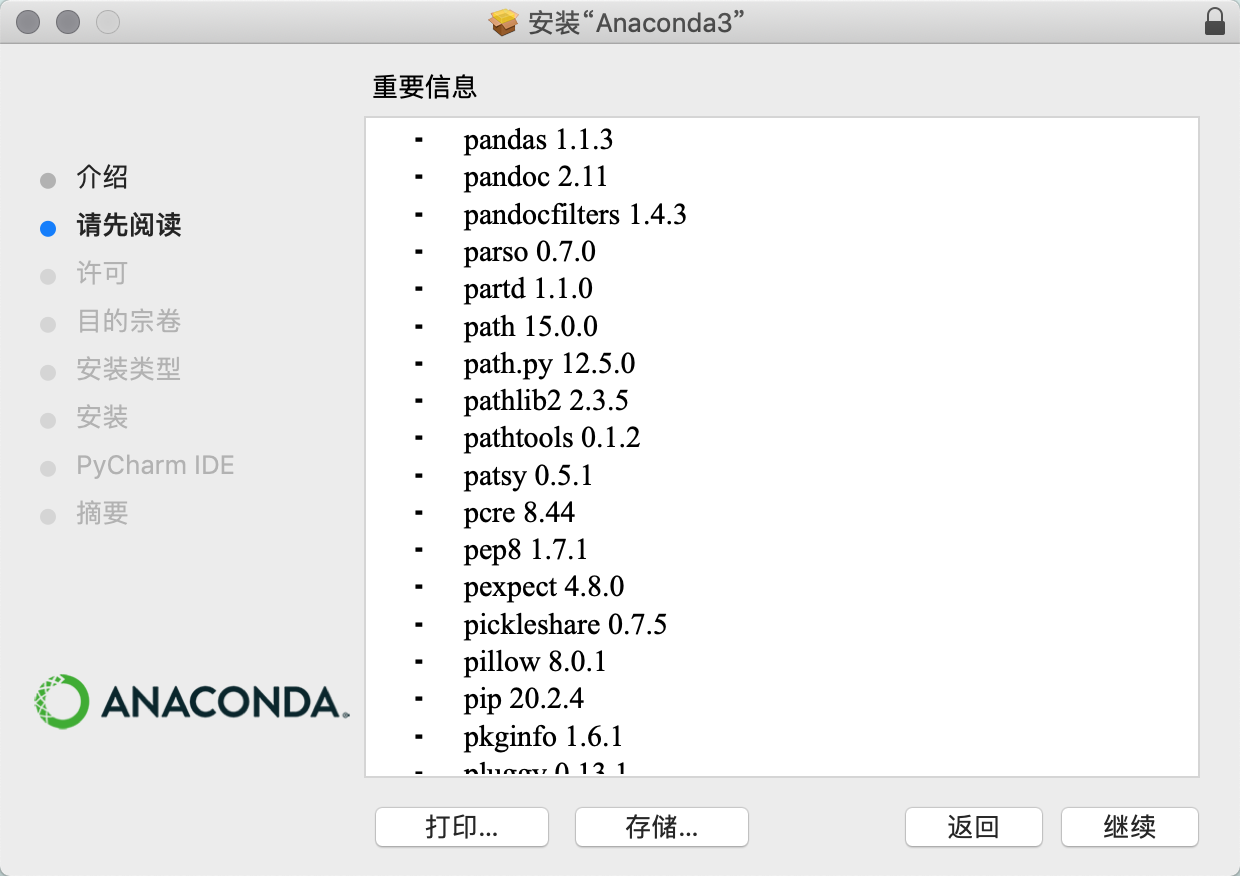Select the 安装类型 step label
Image resolution: width=1240 pixels, height=876 pixels.
[x=128, y=370]
